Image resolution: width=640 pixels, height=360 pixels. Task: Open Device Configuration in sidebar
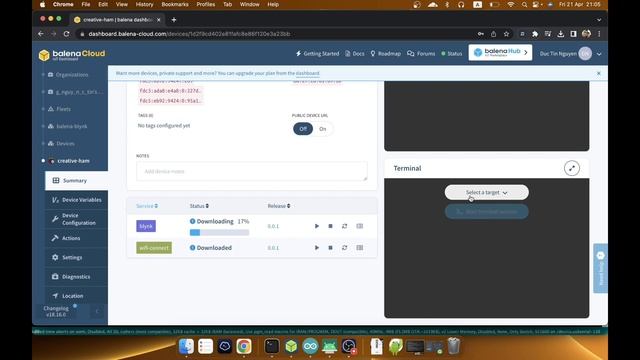pyautogui.click(x=76, y=219)
